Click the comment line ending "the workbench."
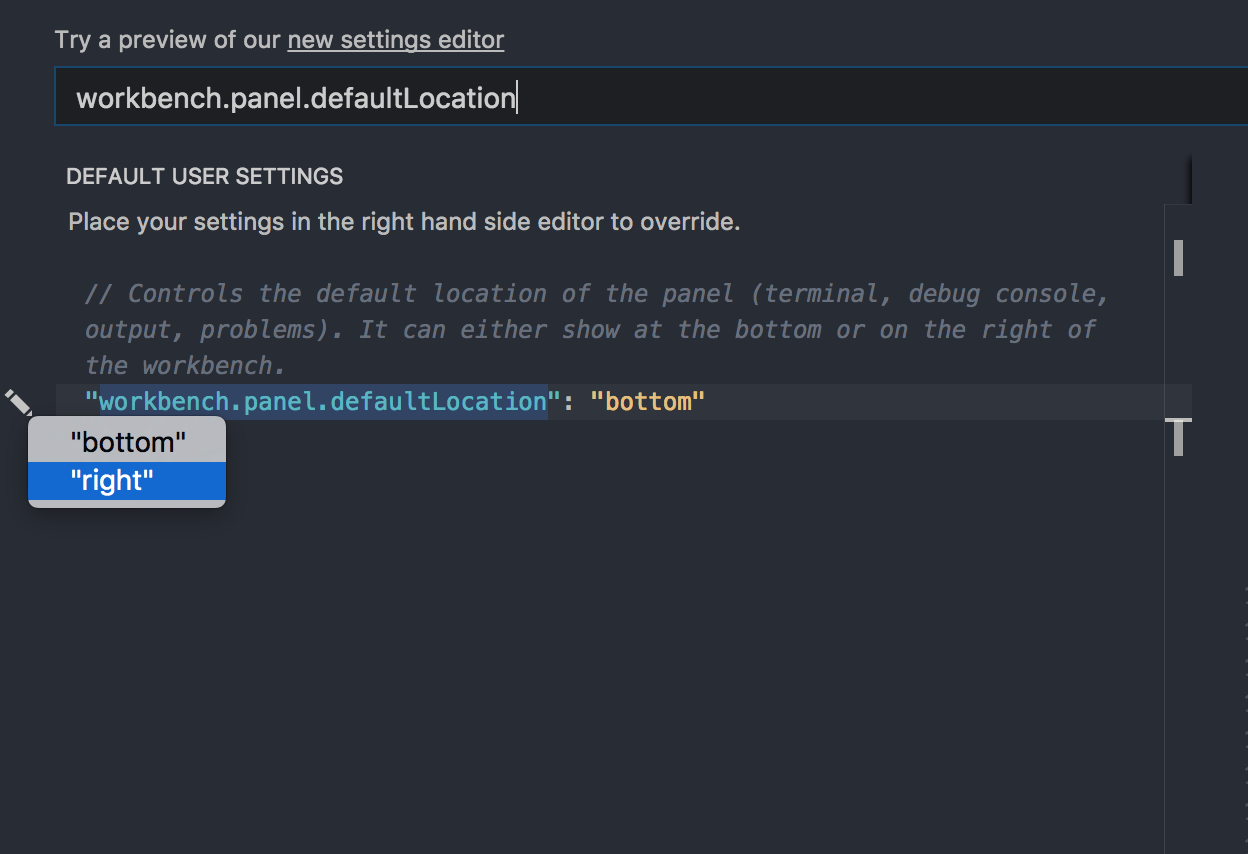The height and width of the screenshot is (854, 1248). point(186,366)
